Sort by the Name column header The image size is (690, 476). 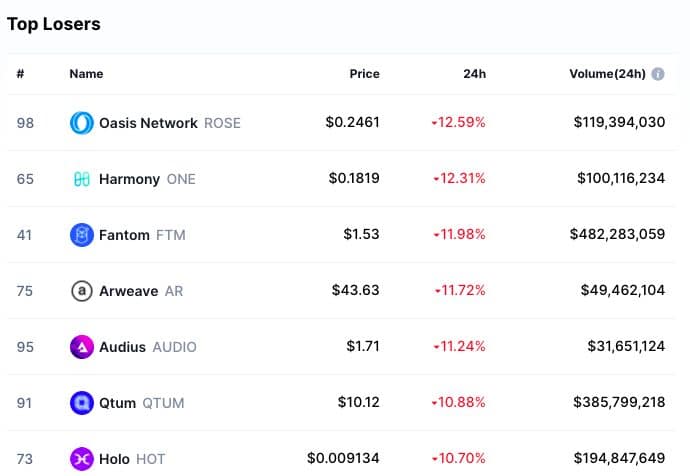pos(86,74)
